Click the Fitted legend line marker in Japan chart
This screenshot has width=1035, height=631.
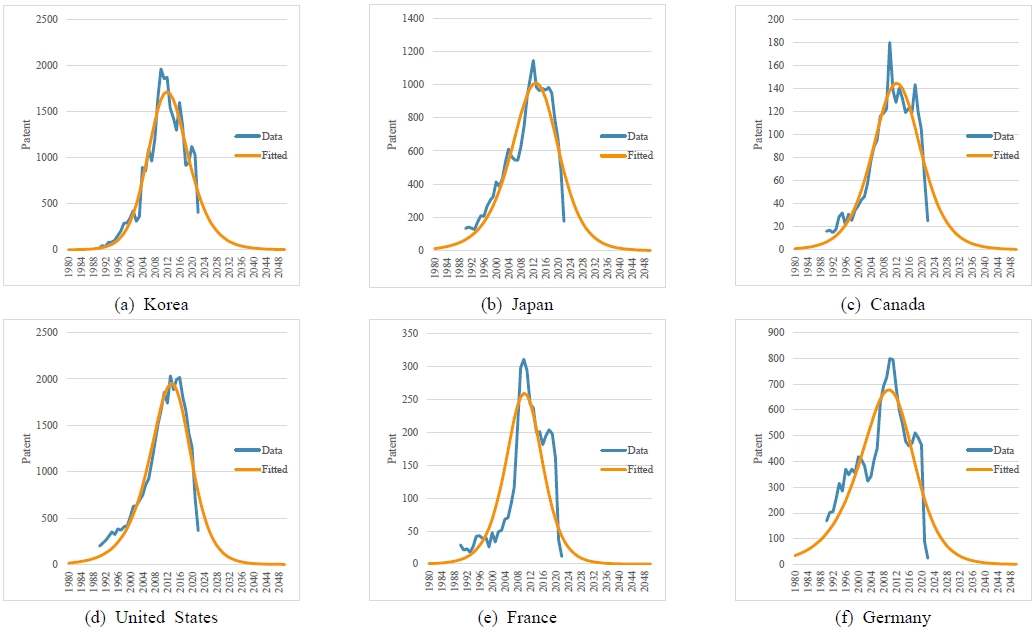pyautogui.click(x=612, y=156)
